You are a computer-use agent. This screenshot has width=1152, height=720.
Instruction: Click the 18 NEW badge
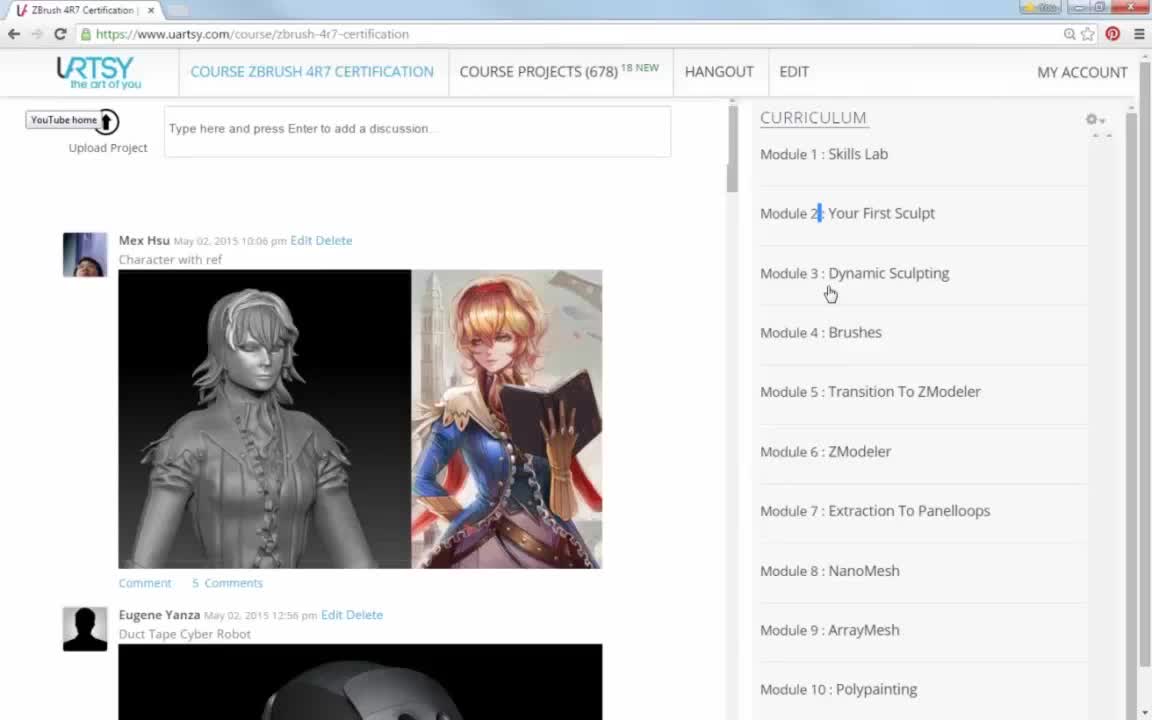click(640, 68)
